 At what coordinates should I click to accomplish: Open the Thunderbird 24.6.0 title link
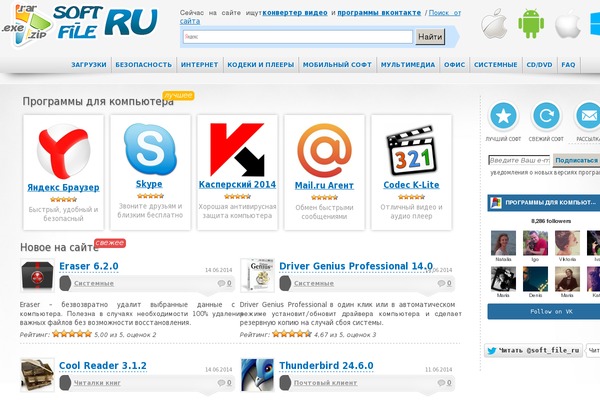click(x=326, y=366)
